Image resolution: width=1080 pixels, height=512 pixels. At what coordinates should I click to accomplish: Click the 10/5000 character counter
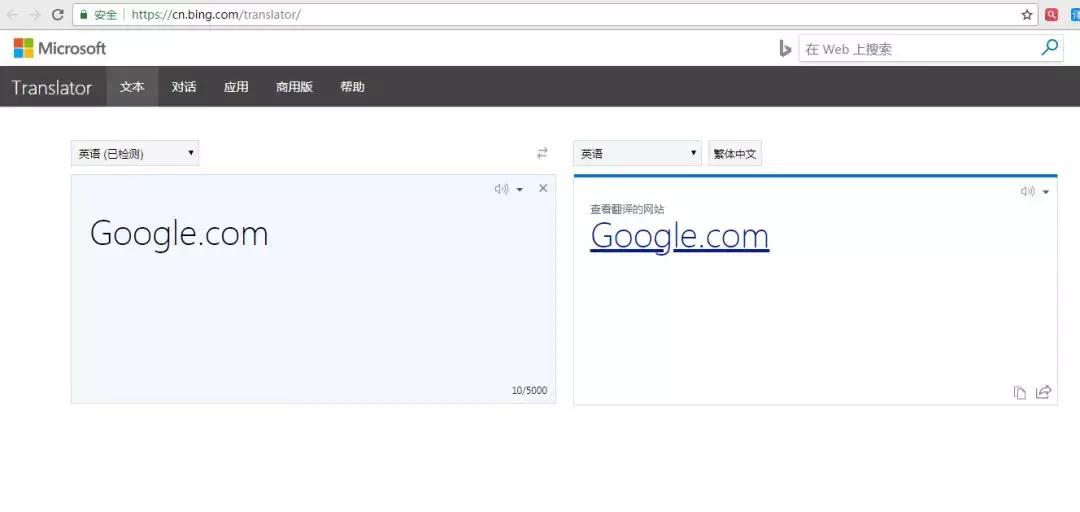tap(529, 390)
